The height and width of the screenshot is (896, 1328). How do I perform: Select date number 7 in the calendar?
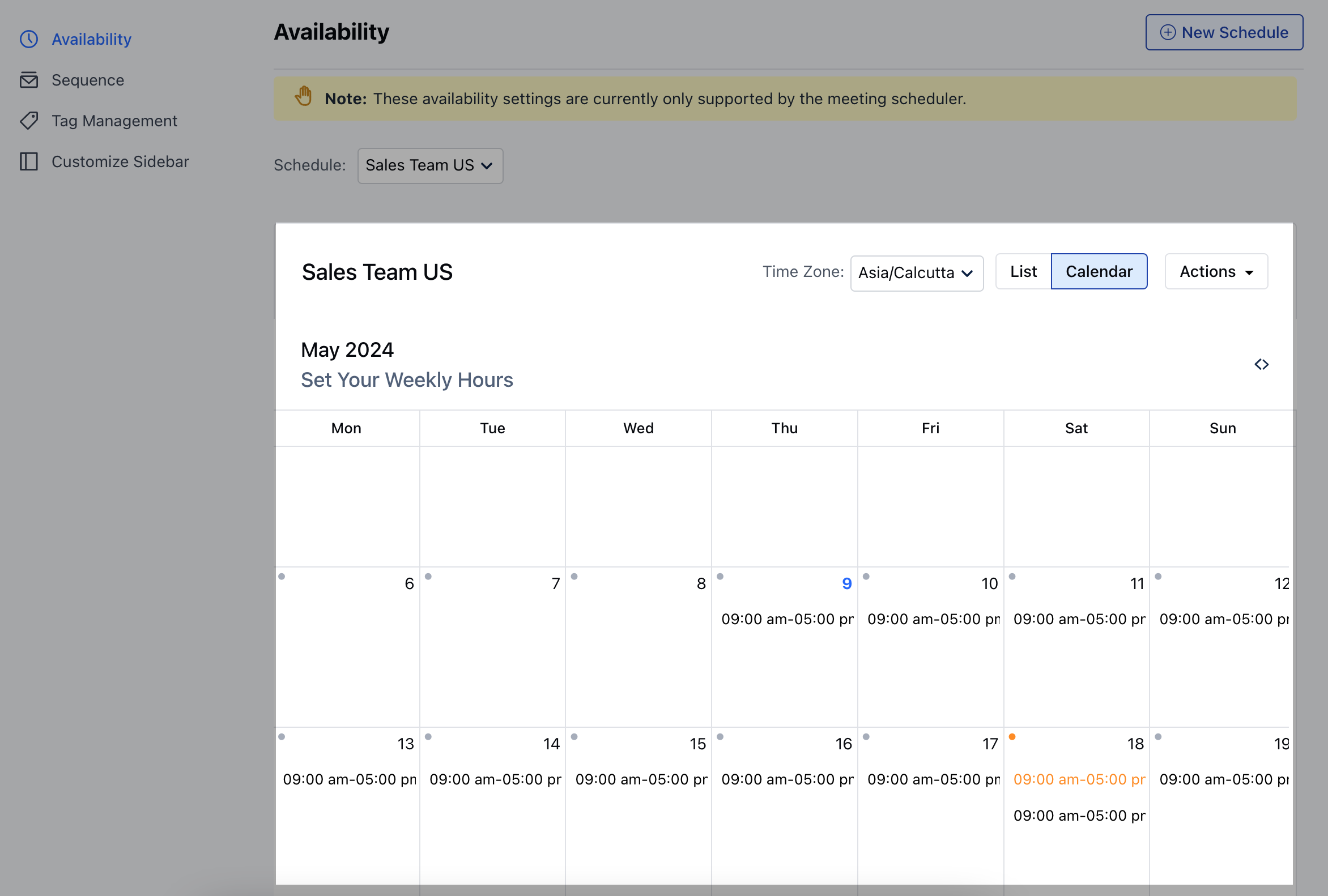point(555,583)
